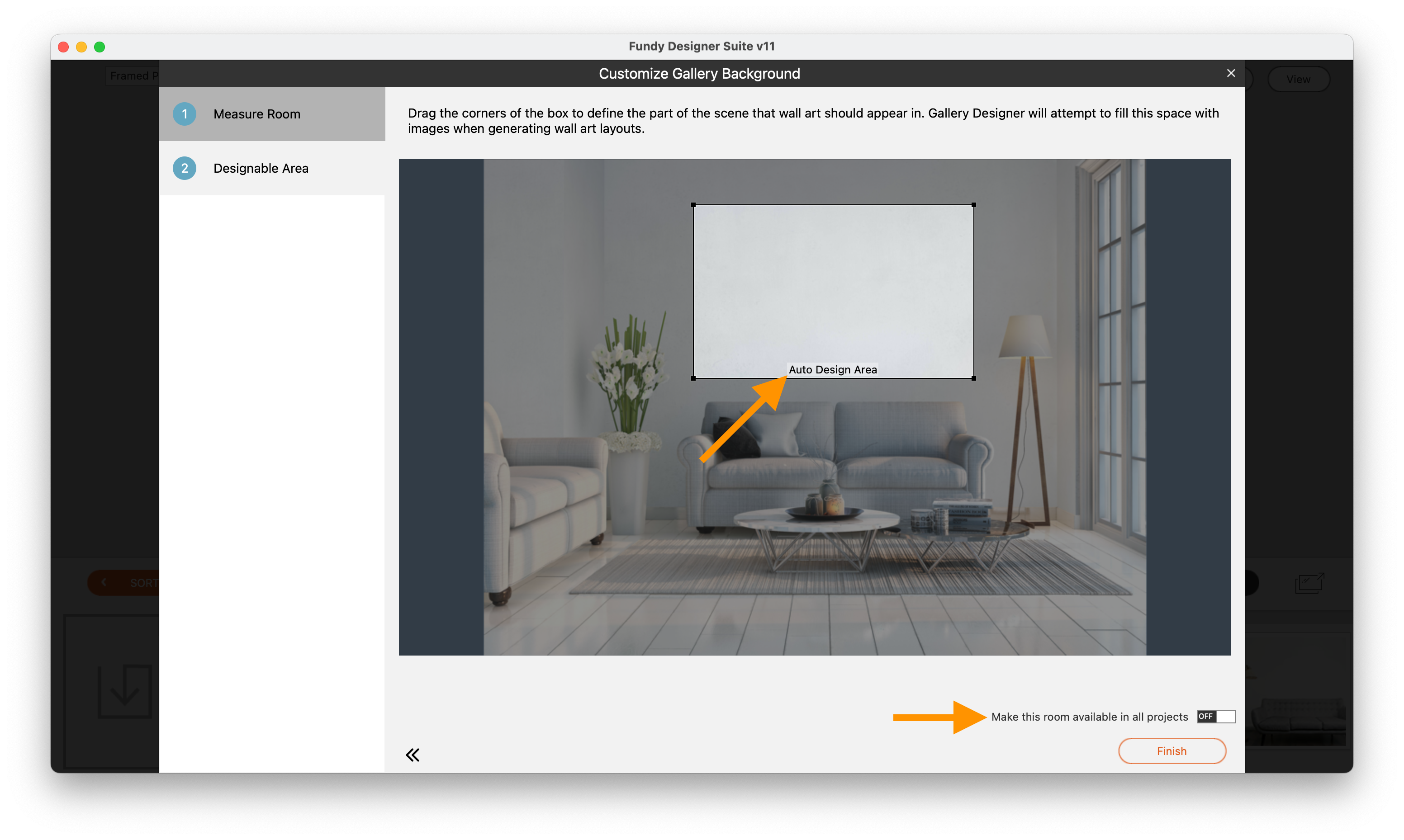Click the macOS green zoom button

100,47
